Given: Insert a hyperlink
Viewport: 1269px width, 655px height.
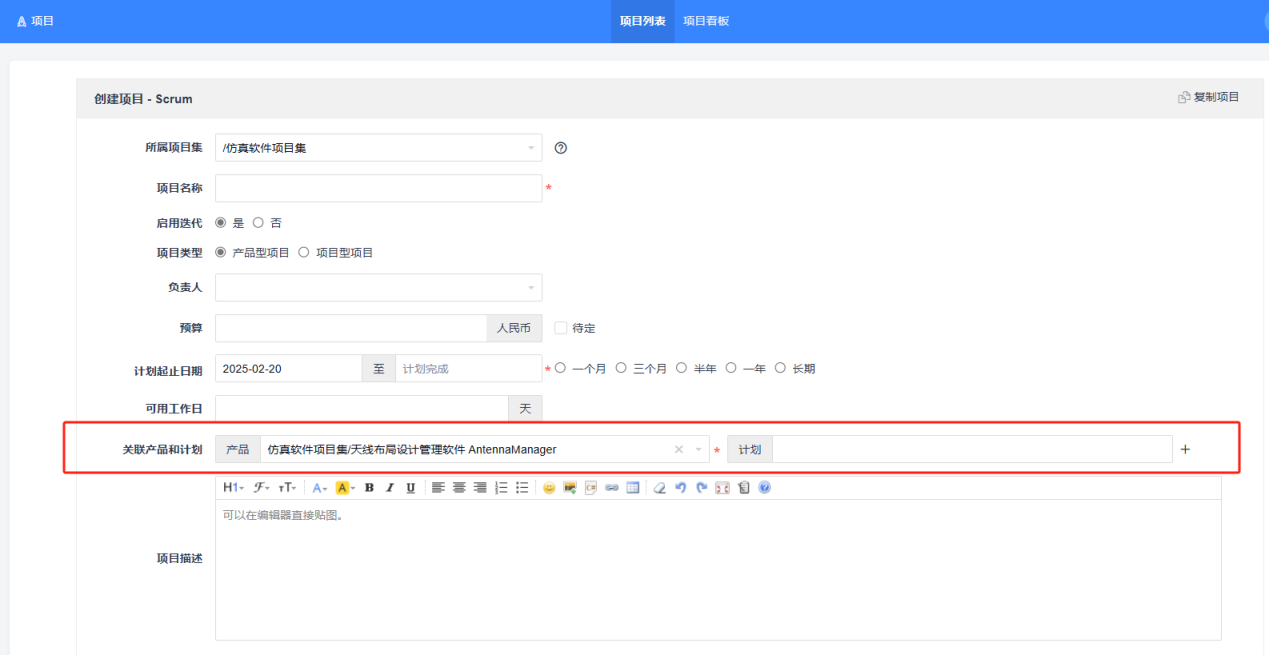Looking at the screenshot, I should click(x=612, y=488).
